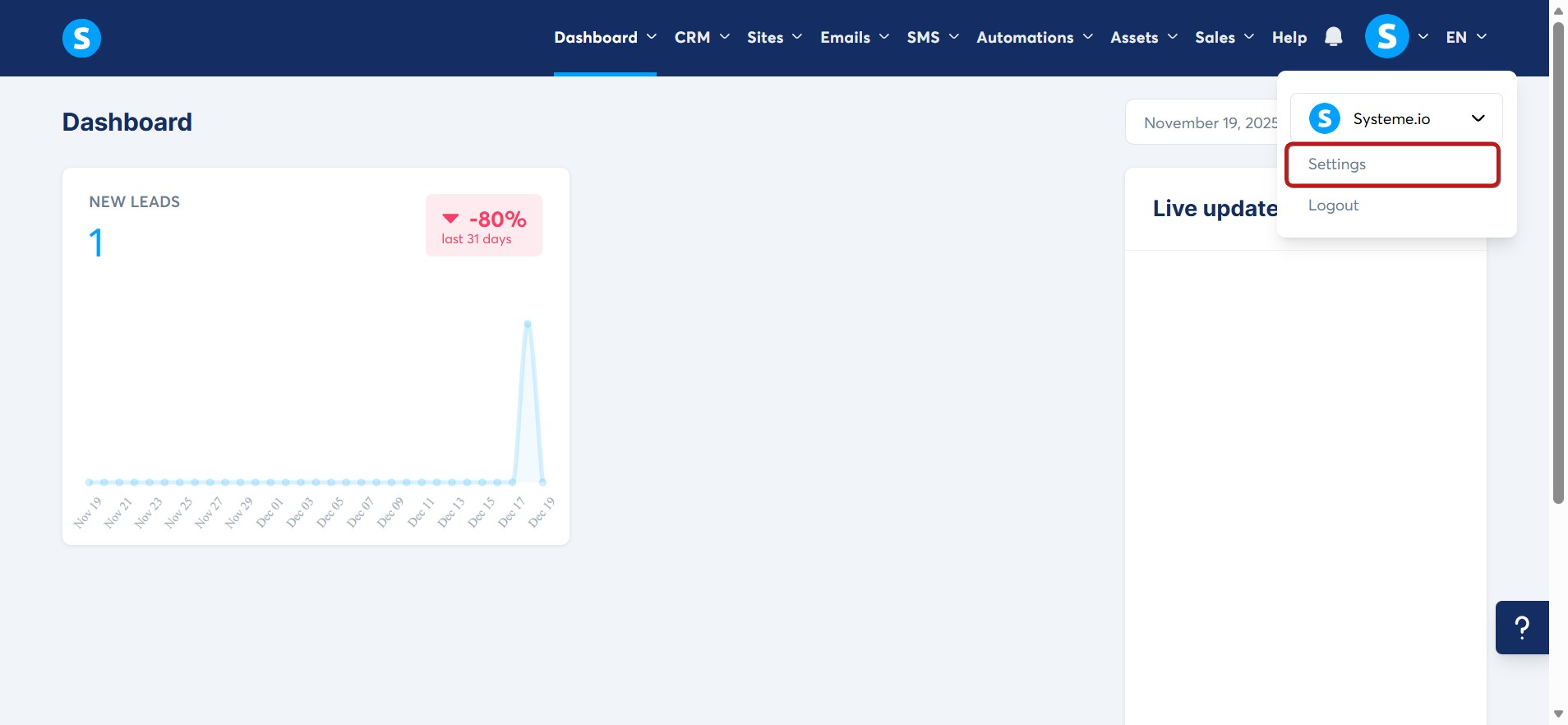The width and height of the screenshot is (1568, 725).
Task: Click the profile avatar in navbar
Action: (1386, 37)
